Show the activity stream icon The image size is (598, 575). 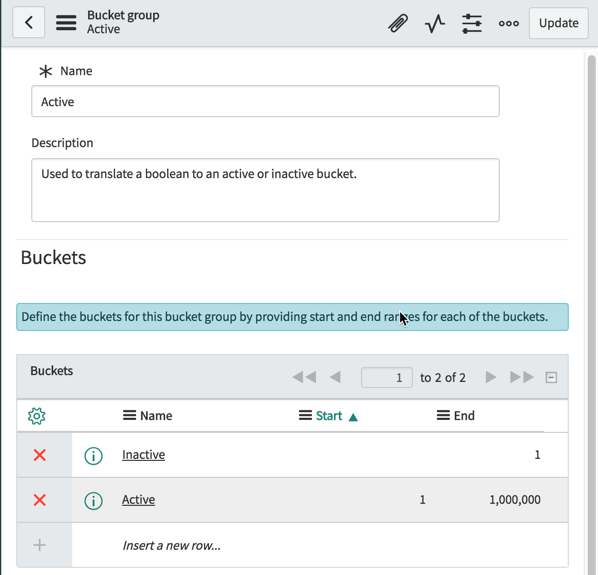(x=435, y=23)
